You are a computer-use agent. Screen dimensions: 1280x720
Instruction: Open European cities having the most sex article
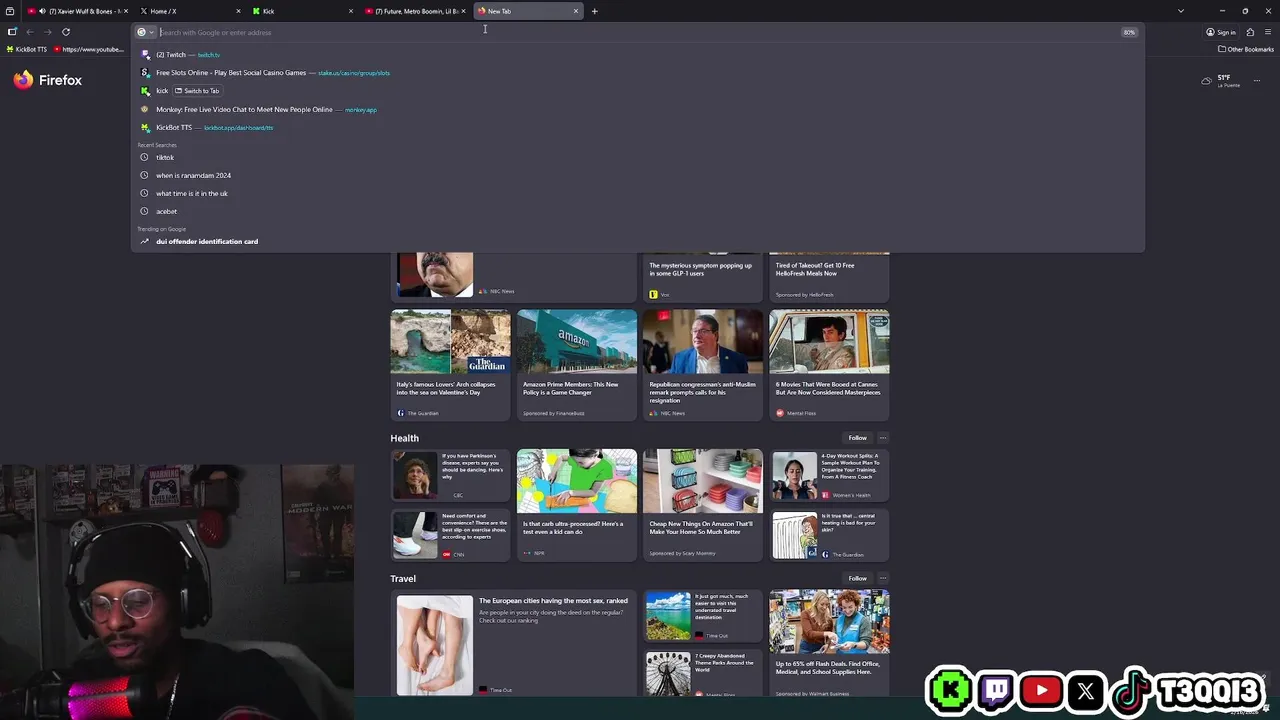pos(513,644)
